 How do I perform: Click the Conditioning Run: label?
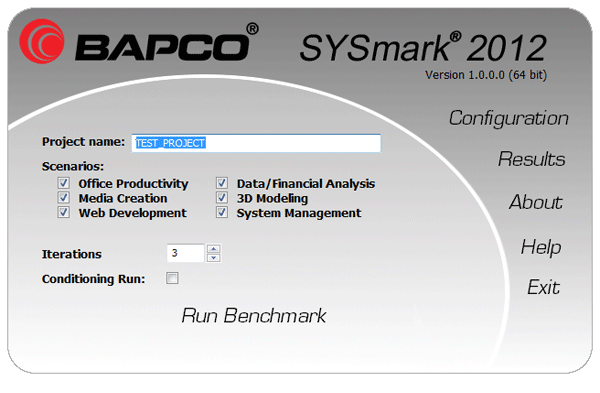[x=94, y=279]
